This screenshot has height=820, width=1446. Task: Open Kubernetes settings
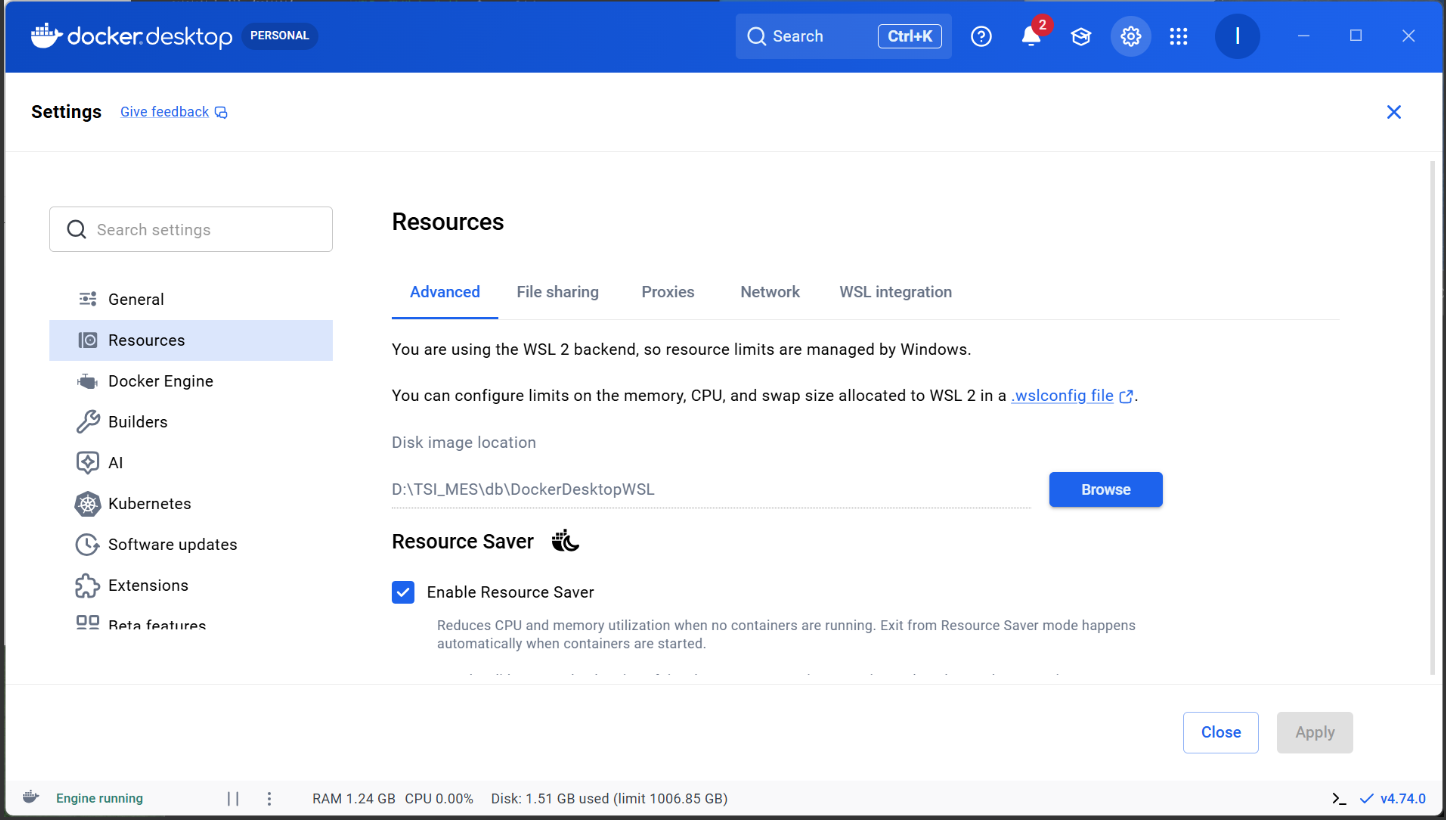(191, 504)
